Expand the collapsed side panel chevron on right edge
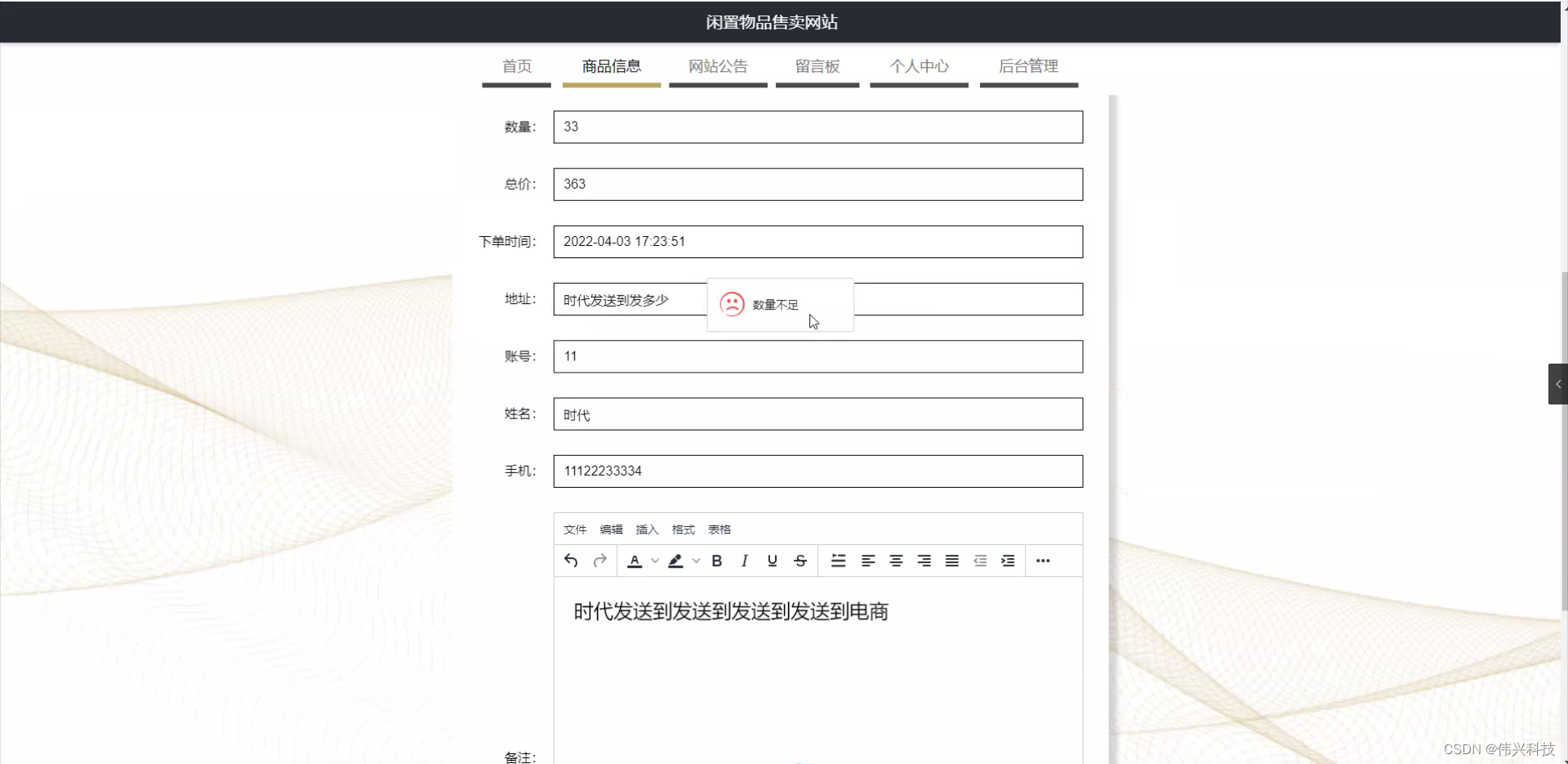Viewport: 1568px width, 764px height. (x=1558, y=383)
